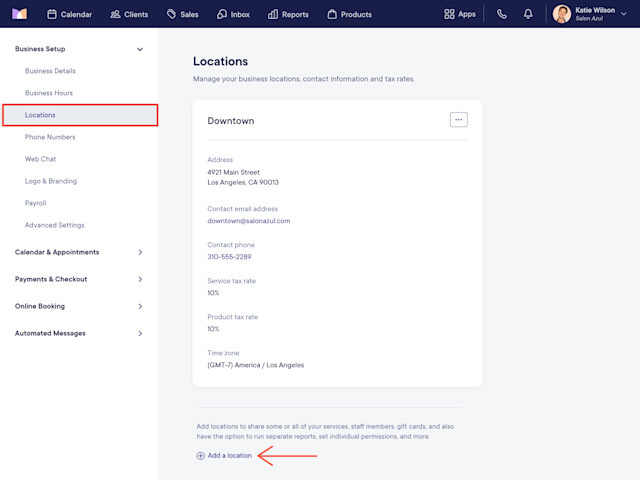Open the Inbox section

(233, 14)
